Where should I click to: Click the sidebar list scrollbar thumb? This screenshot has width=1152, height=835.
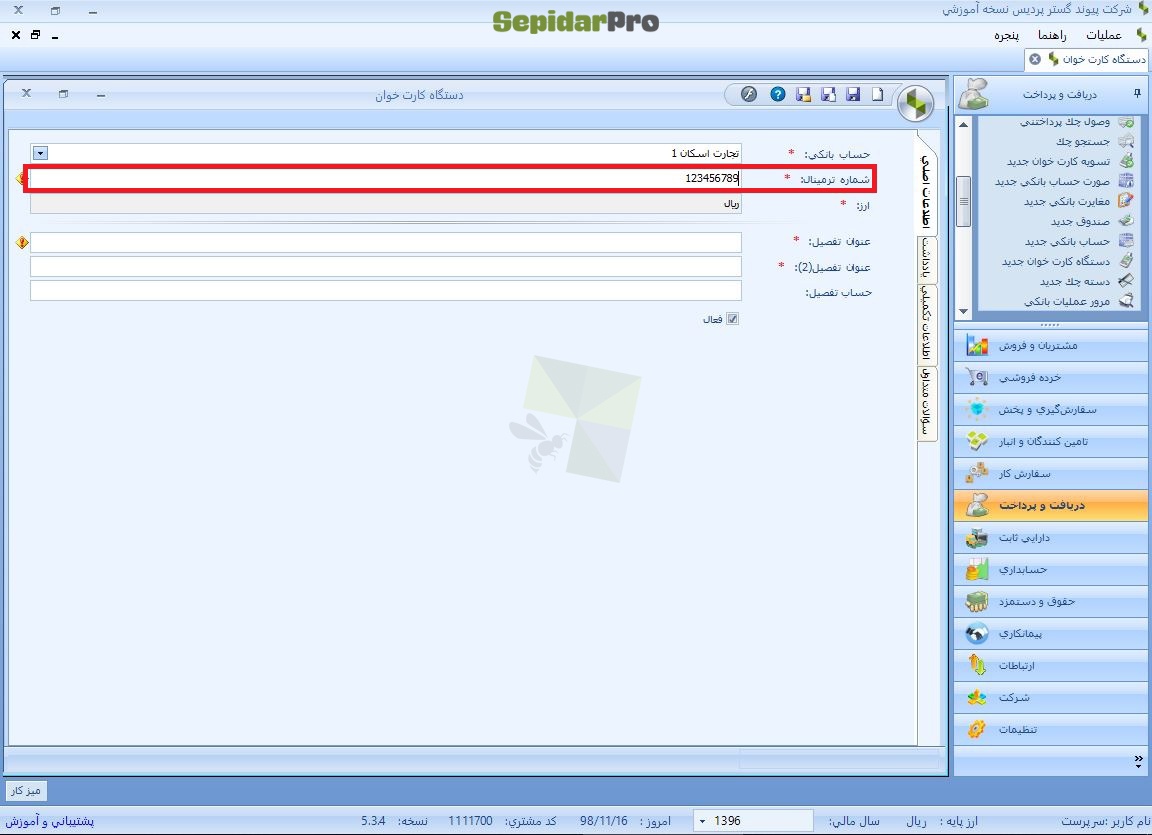963,201
